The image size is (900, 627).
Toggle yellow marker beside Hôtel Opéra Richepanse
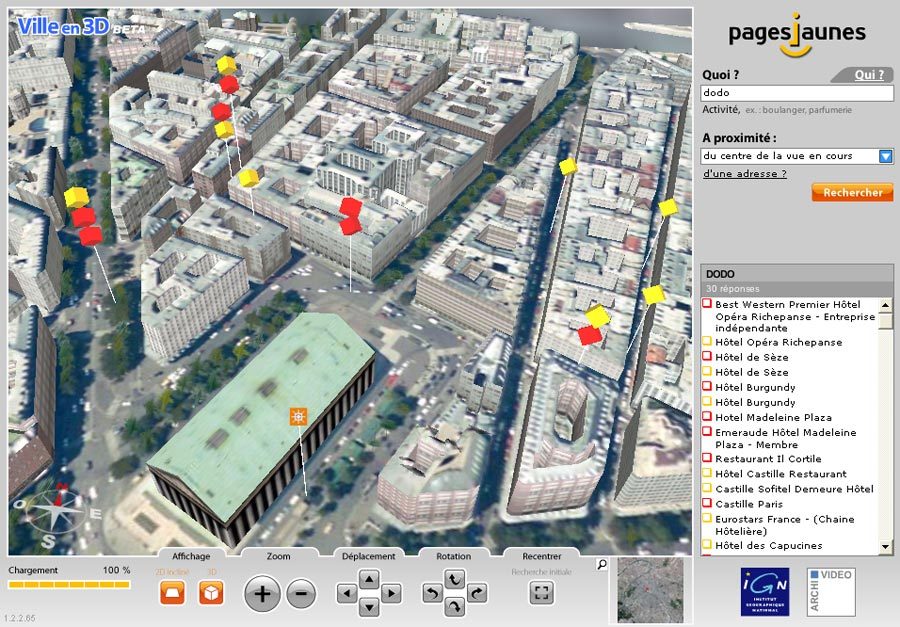click(x=707, y=342)
